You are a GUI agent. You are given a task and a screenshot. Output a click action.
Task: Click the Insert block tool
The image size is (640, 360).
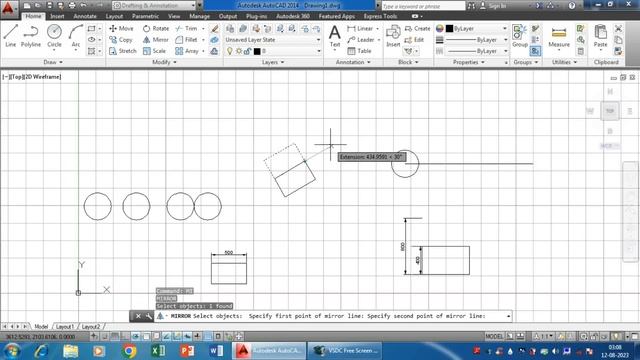(393, 36)
